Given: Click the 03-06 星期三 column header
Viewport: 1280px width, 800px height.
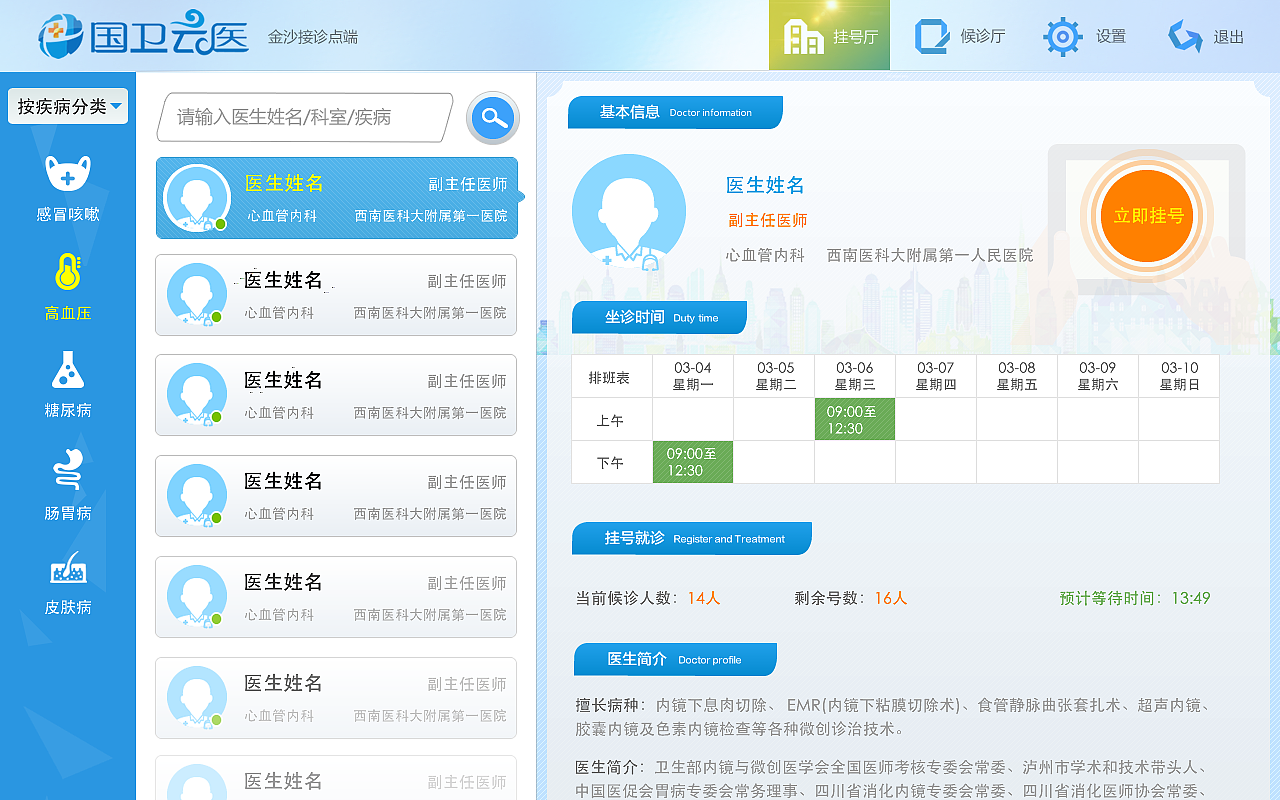Looking at the screenshot, I should click(854, 376).
